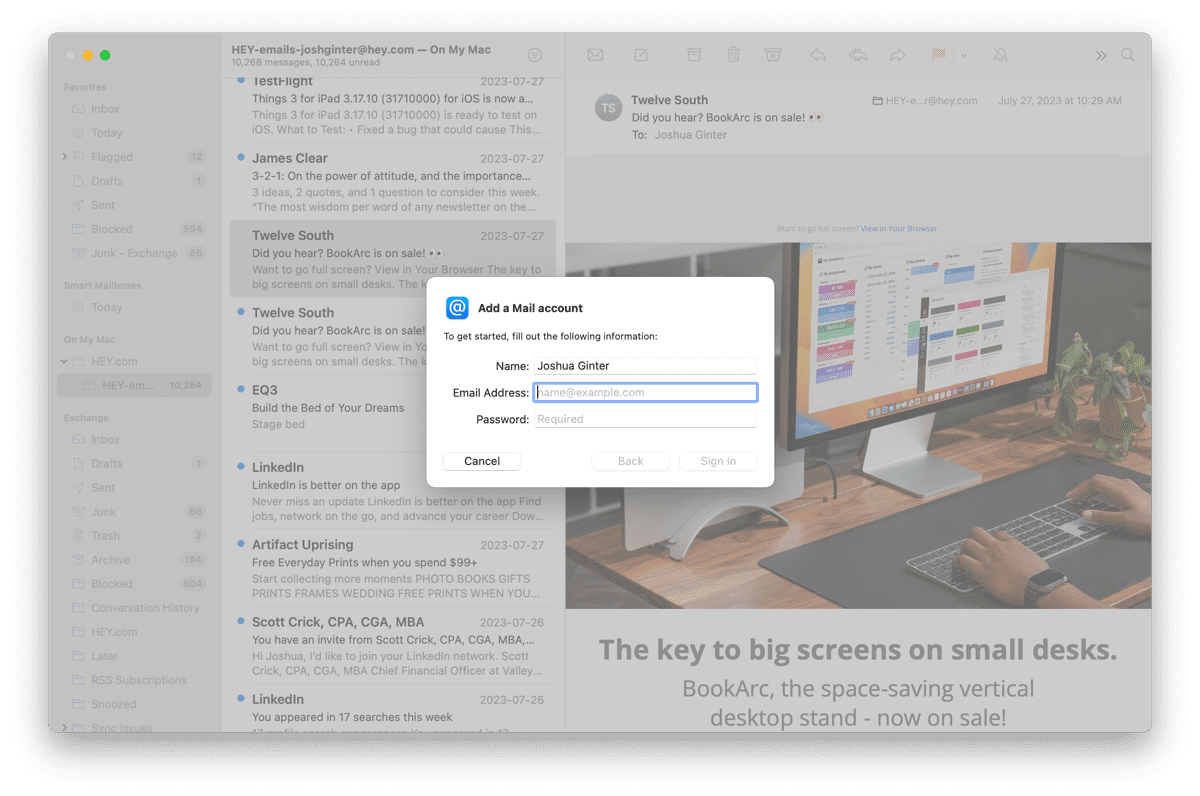Click the message list filter icon
The height and width of the screenshot is (796, 1200).
(x=535, y=55)
